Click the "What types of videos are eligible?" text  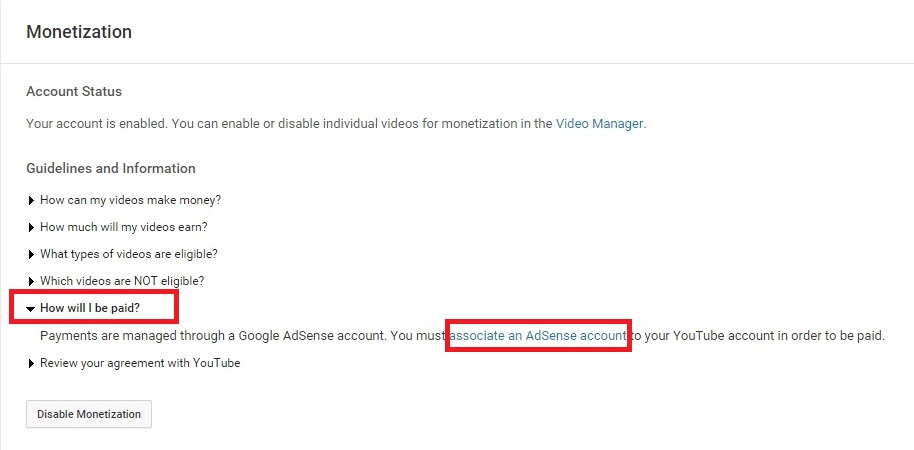(129, 254)
